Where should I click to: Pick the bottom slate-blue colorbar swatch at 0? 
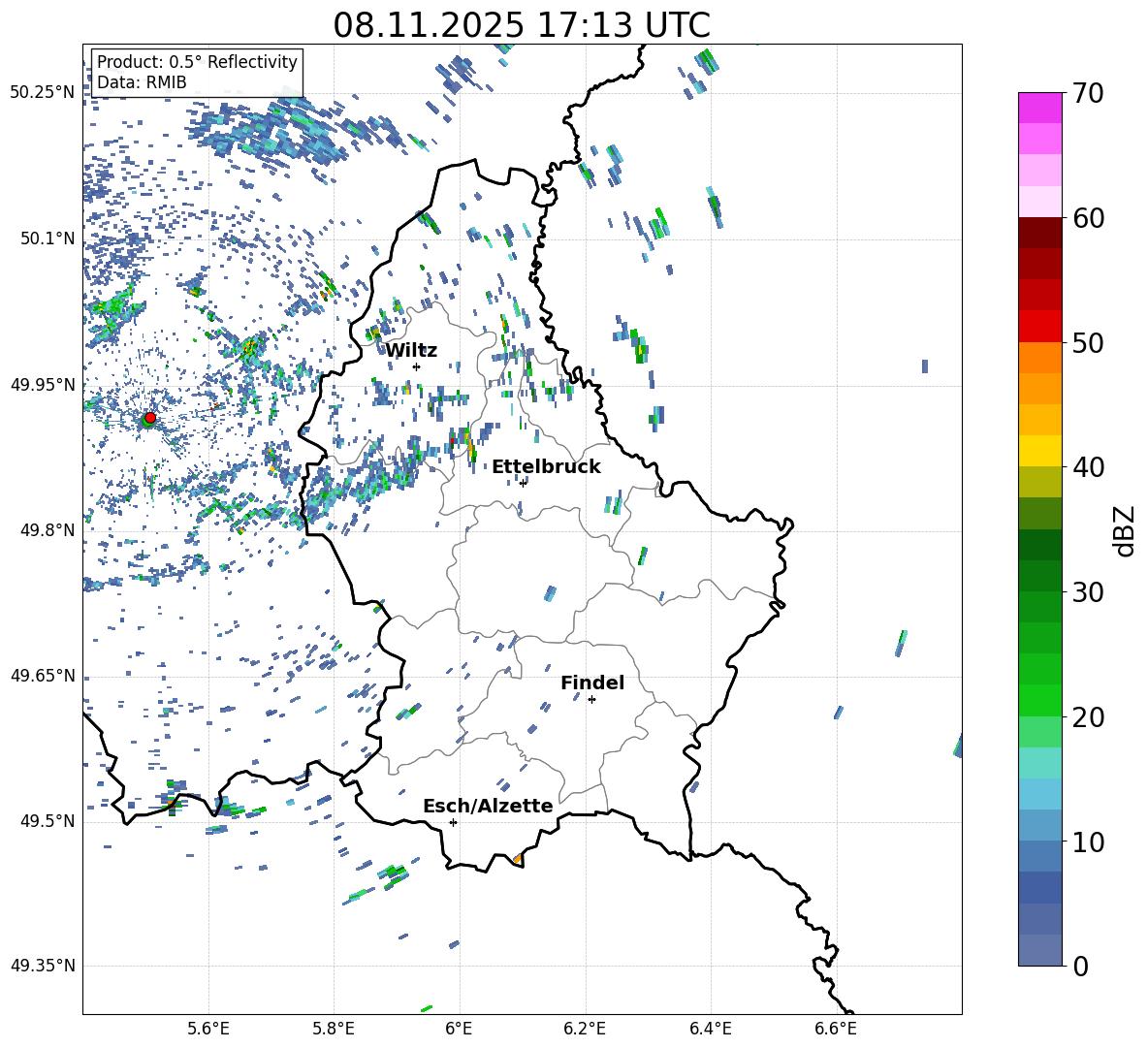coord(1039,950)
